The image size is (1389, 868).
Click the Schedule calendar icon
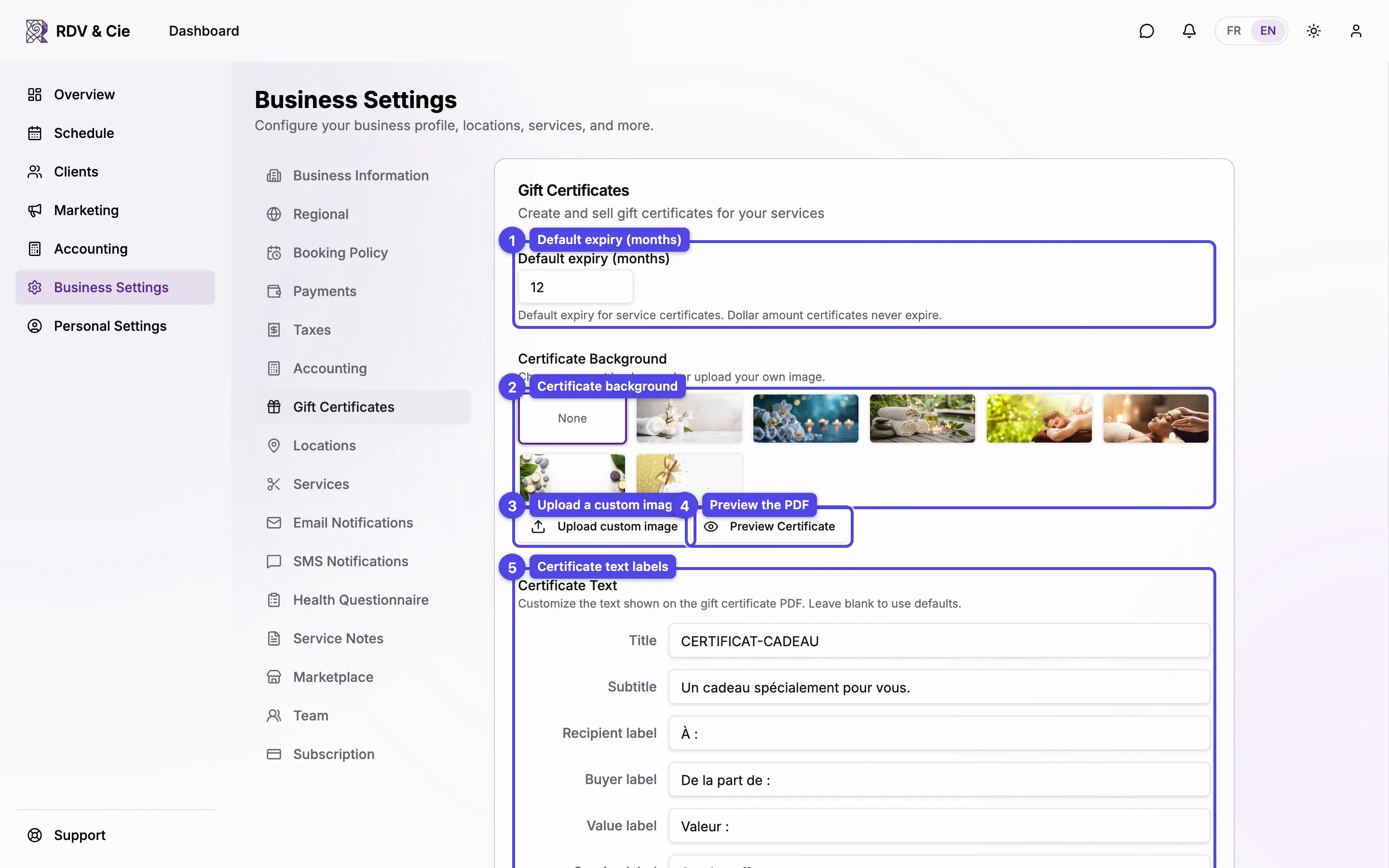pos(35,133)
